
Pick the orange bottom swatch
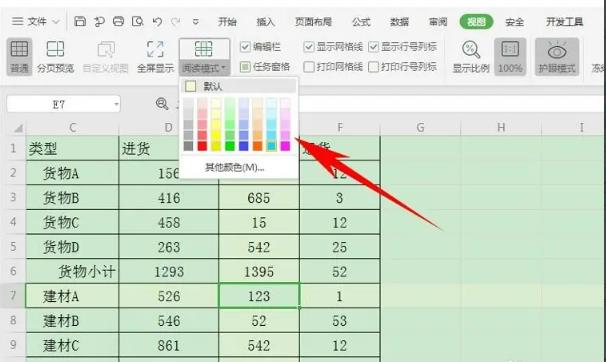click(x=257, y=146)
